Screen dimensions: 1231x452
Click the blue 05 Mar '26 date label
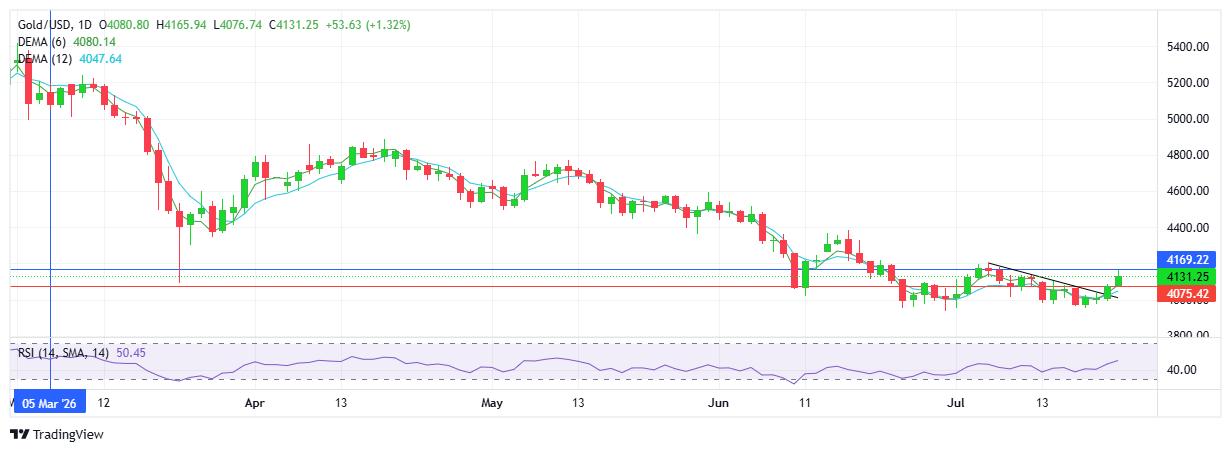tap(49, 403)
